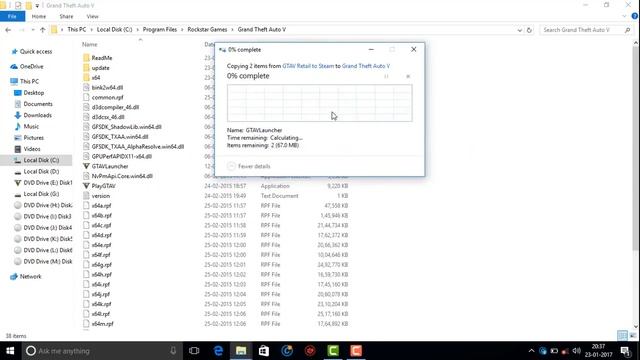The height and width of the screenshot is (360, 640).
Task: Open the update folder
Action: click(100, 68)
